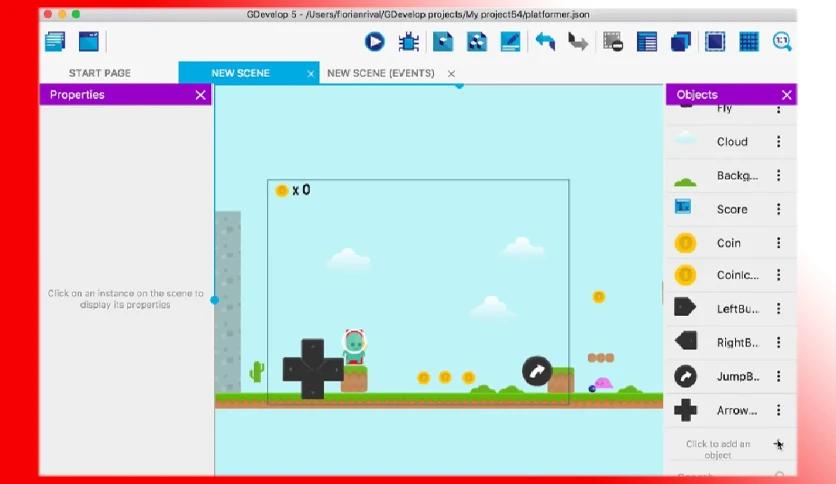
Task: Open the New Scene (Events) tab
Action: click(x=381, y=73)
